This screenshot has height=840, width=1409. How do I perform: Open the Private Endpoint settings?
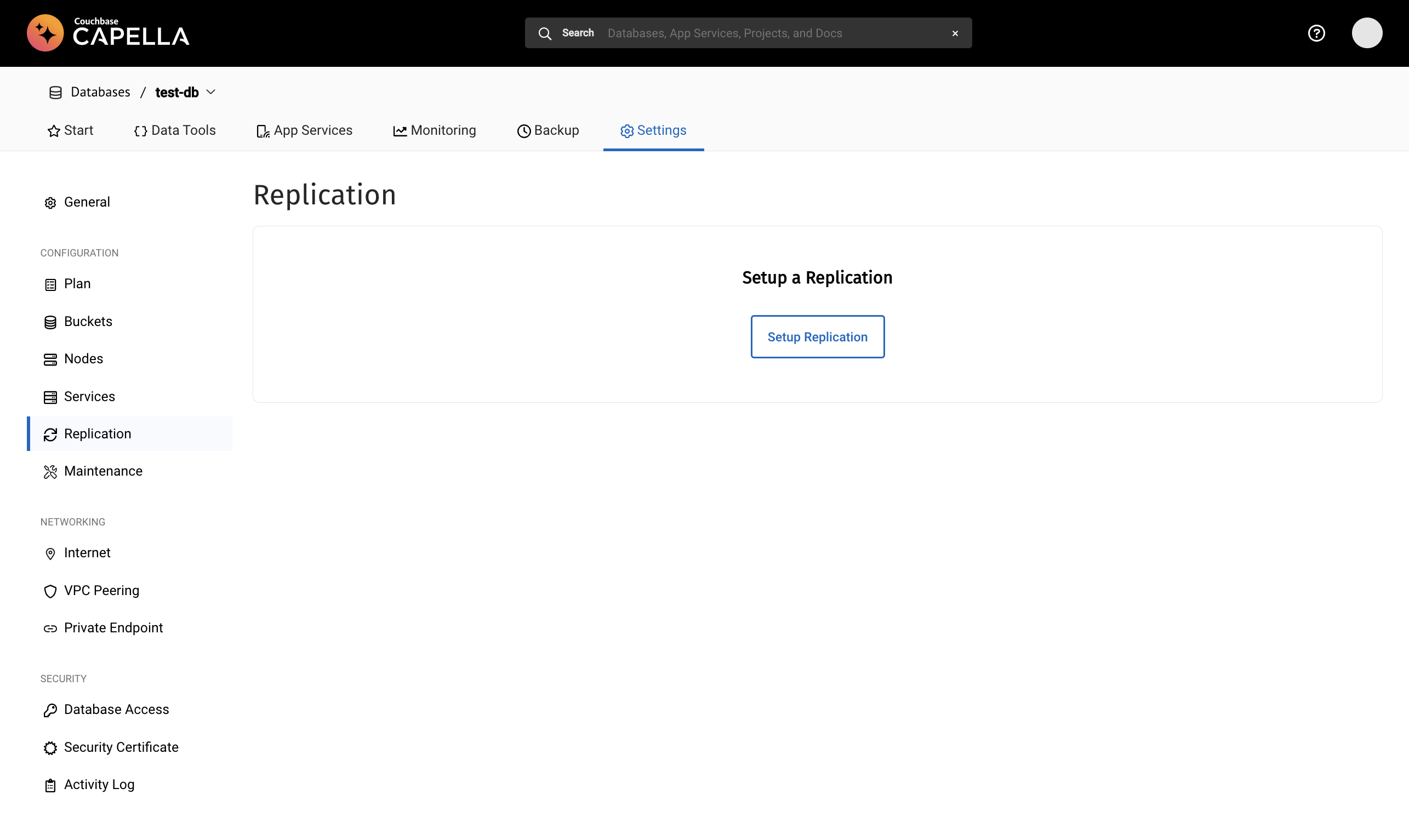tap(113, 628)
